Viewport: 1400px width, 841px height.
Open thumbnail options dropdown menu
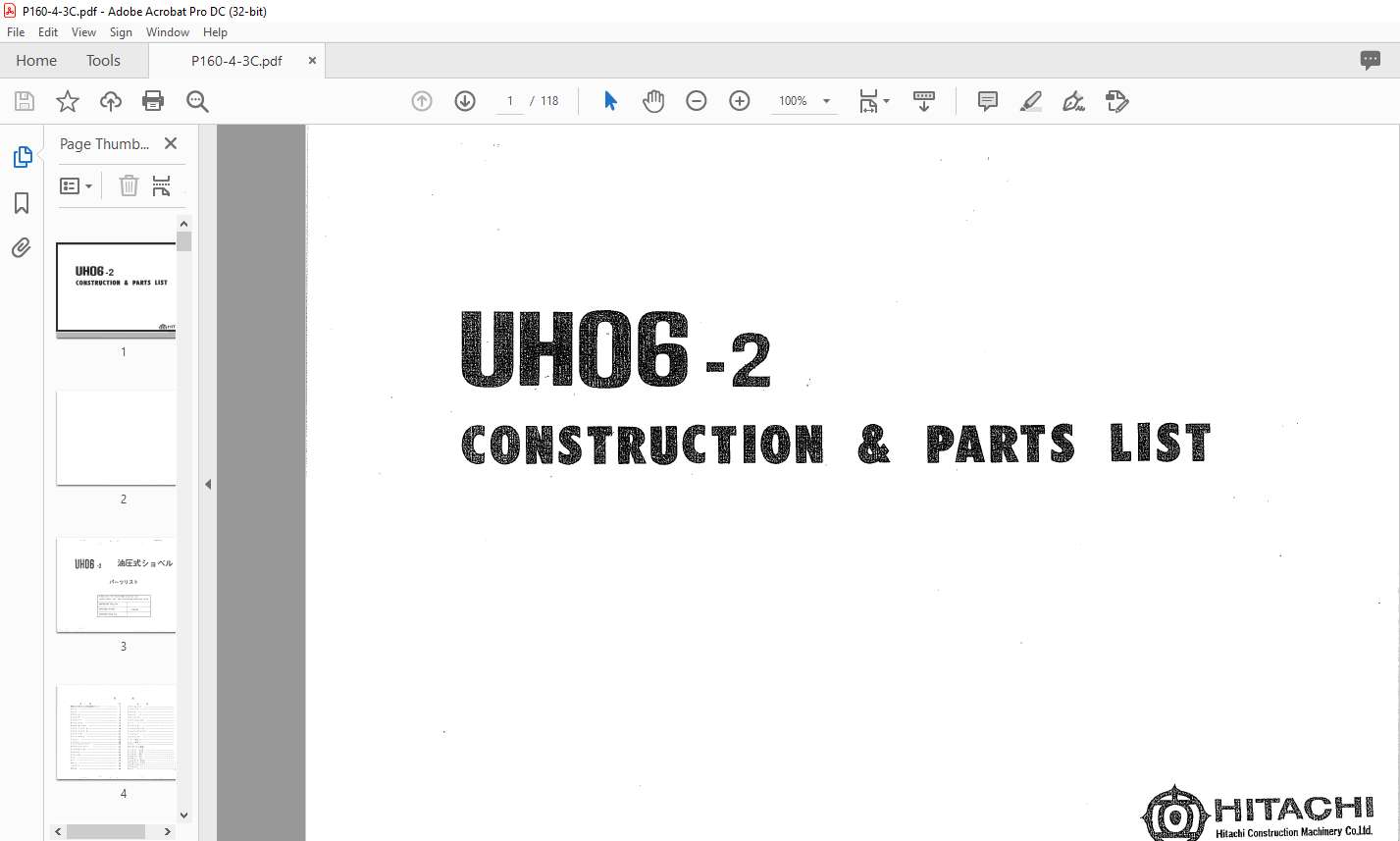(77, 185)
